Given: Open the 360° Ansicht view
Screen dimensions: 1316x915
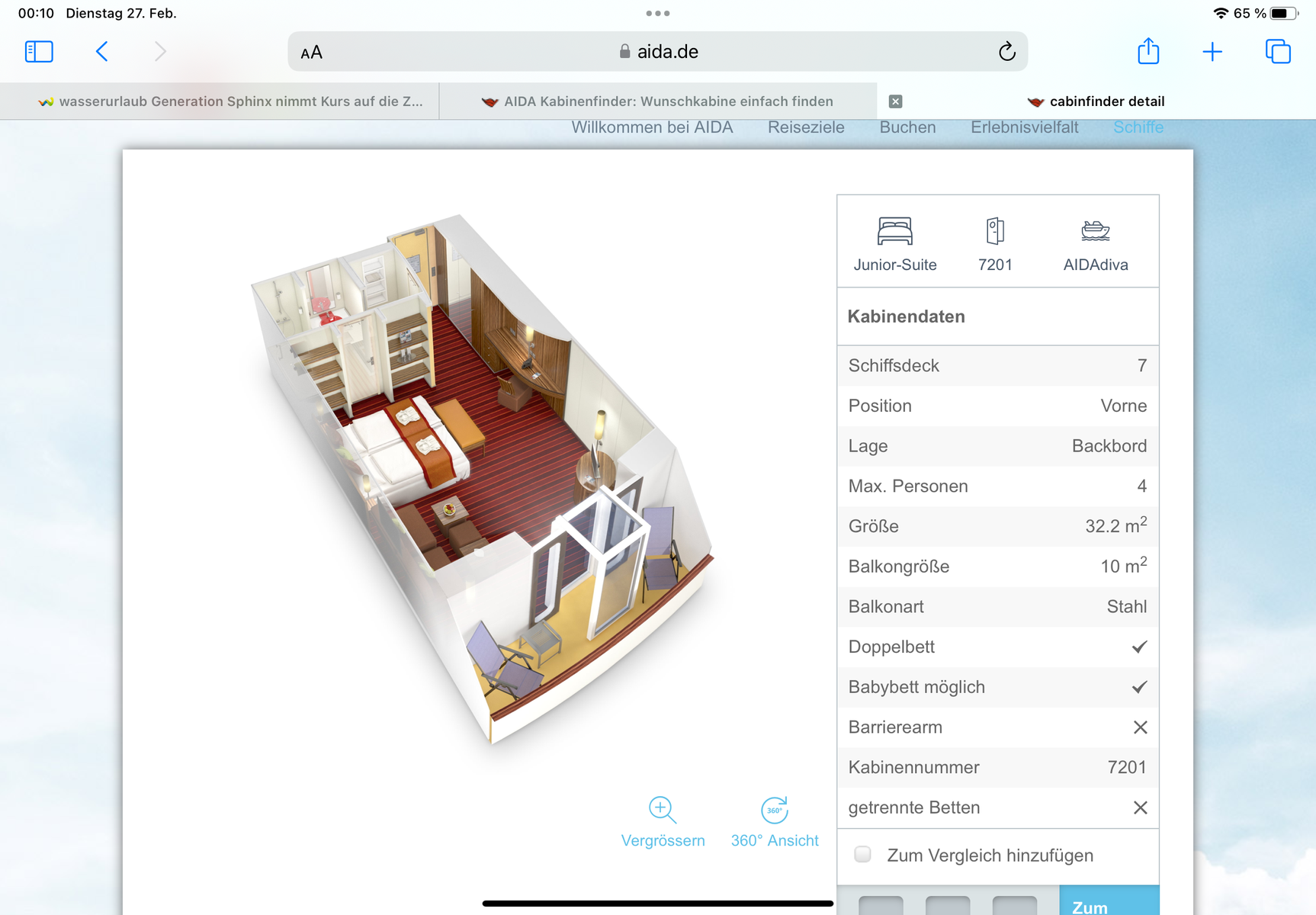Looking at the screenshot, I should point(774,810).
